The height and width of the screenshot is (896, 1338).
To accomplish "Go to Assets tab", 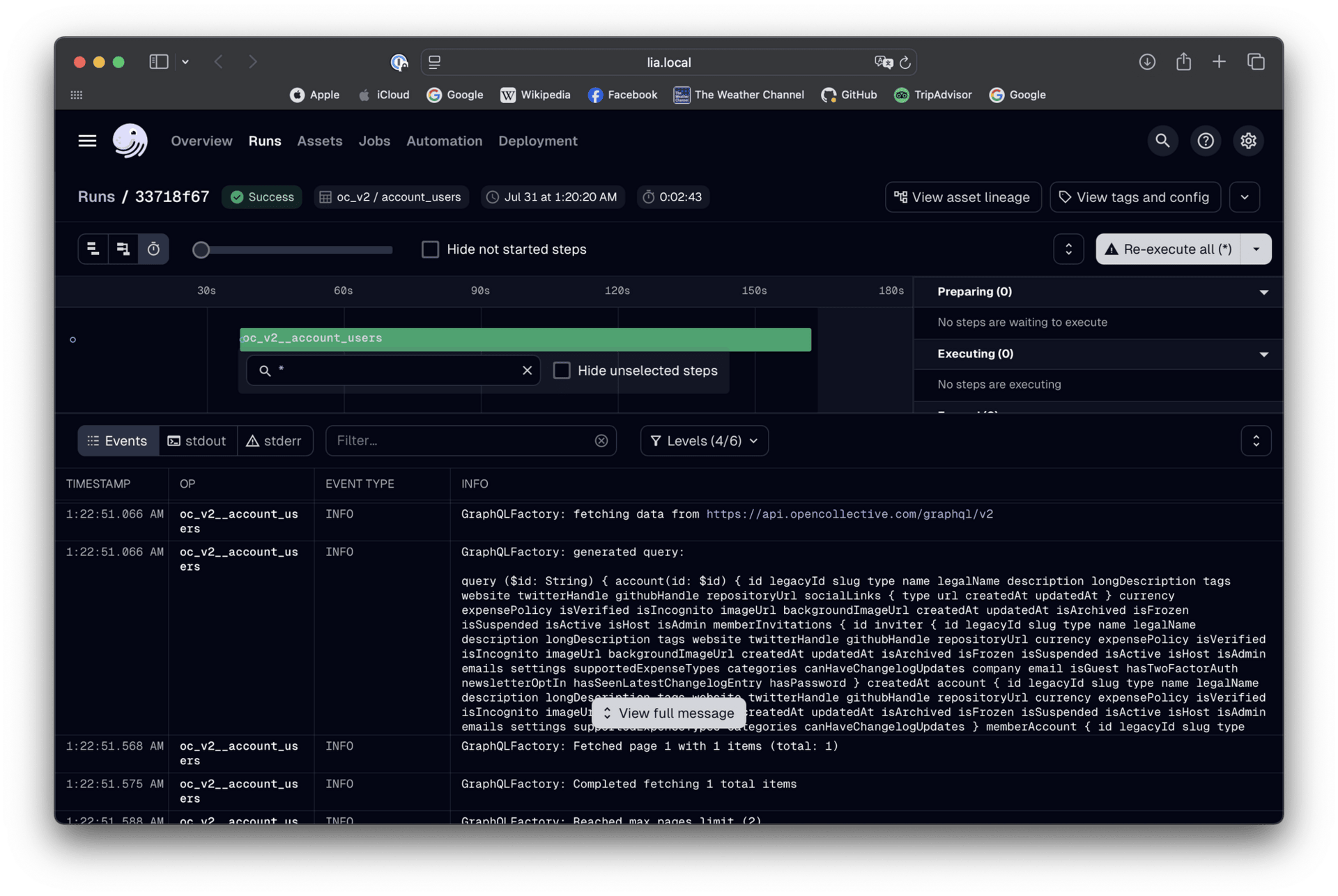I will coord(319,141).
